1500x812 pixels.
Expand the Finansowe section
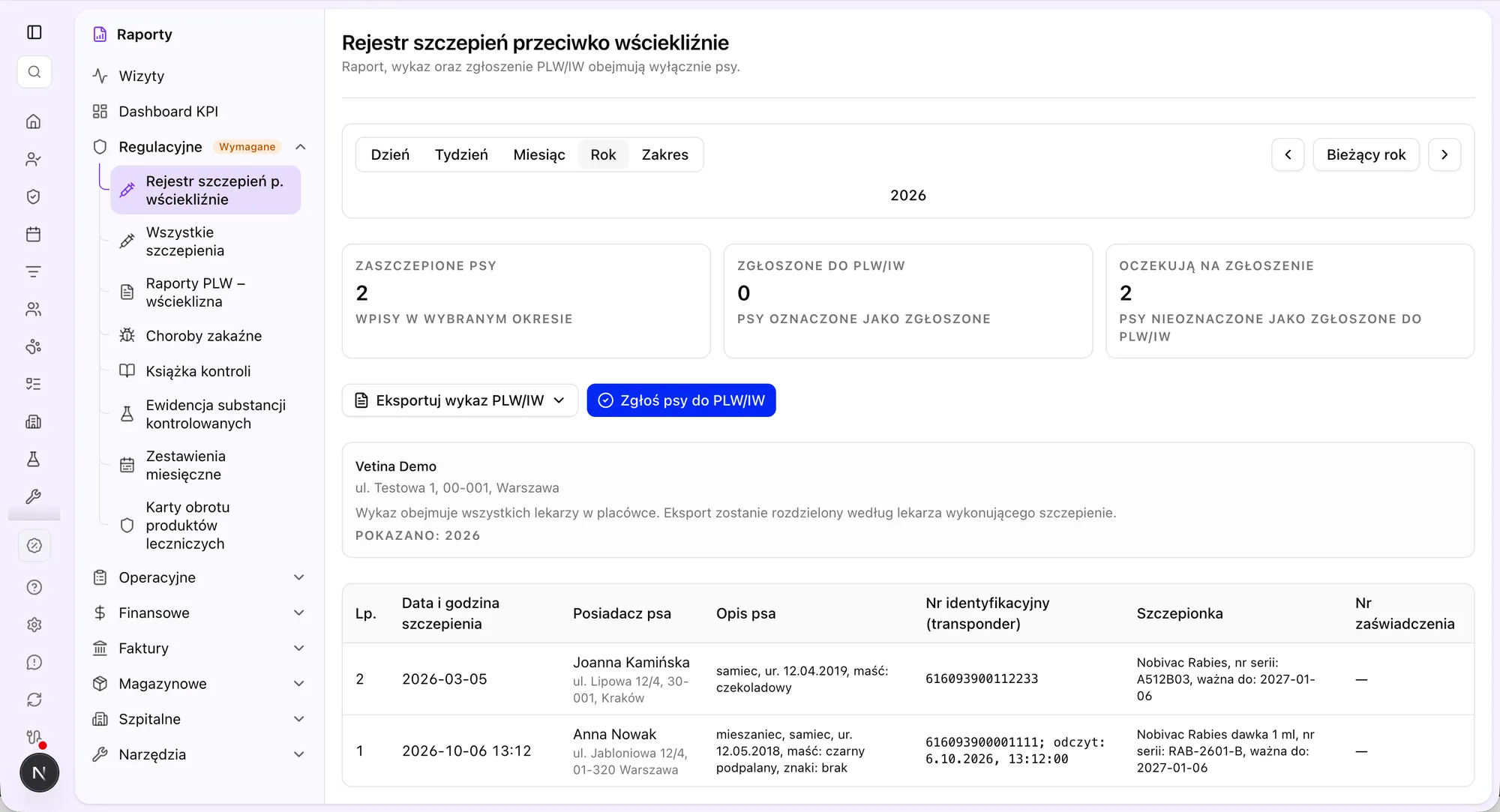click(x=298, y=613)
